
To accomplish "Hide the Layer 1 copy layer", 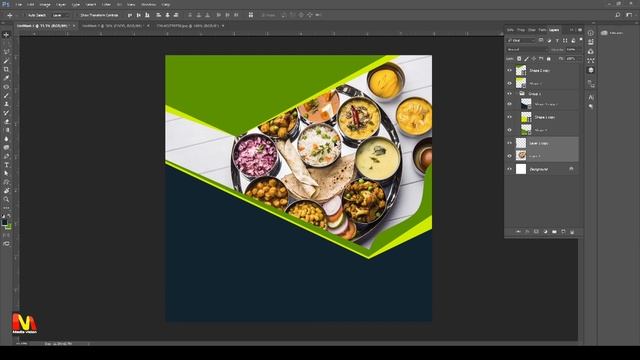I will point(509,143).
